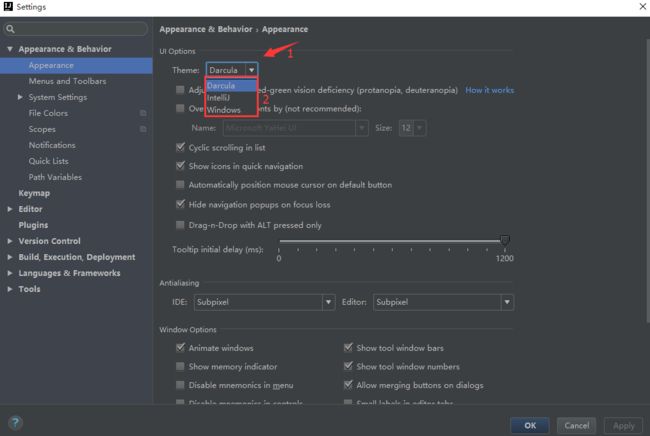Open the Theme dropdown arrow

[251, 70]
